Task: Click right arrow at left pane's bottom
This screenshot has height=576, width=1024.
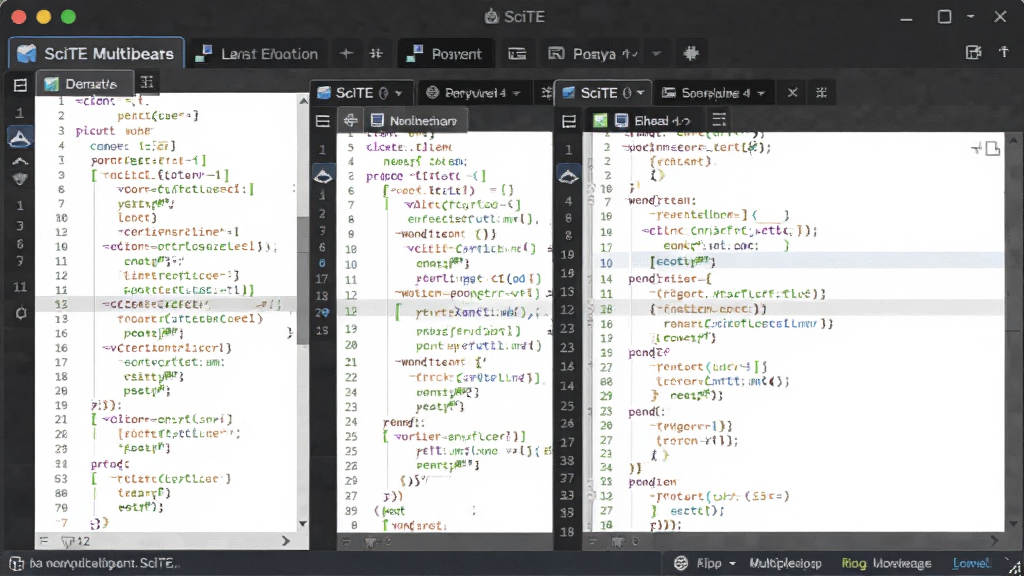Action: coord(285,541)
